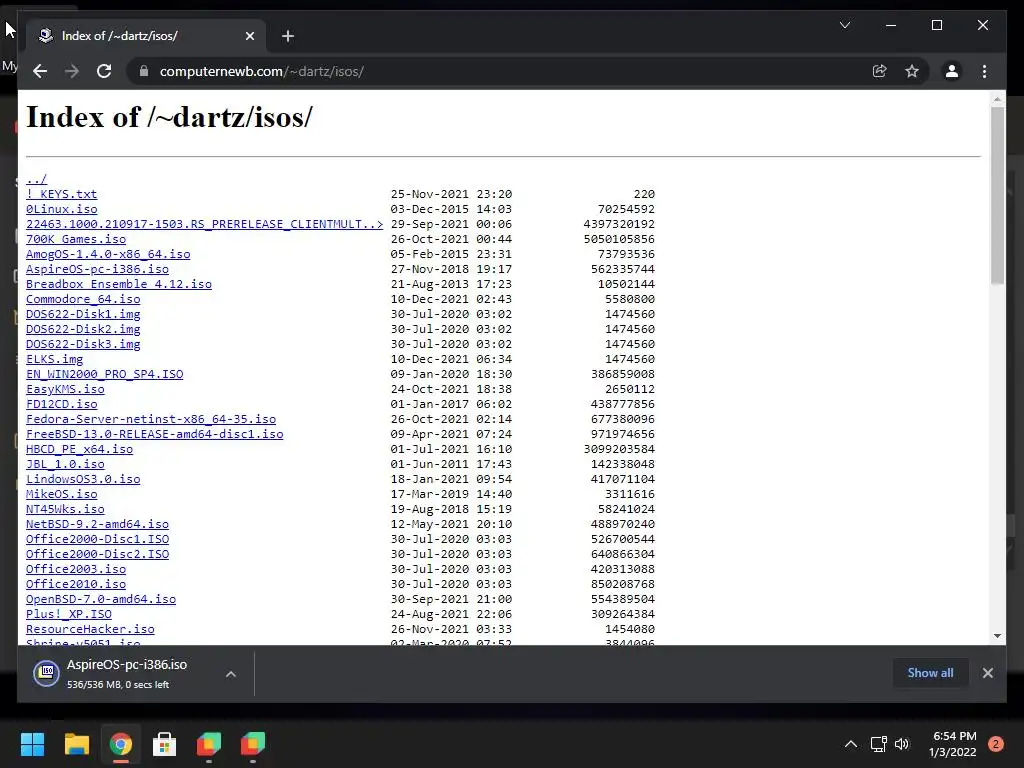
Task: Download DOS622-Disk3.img
Action: click(83, 344)
